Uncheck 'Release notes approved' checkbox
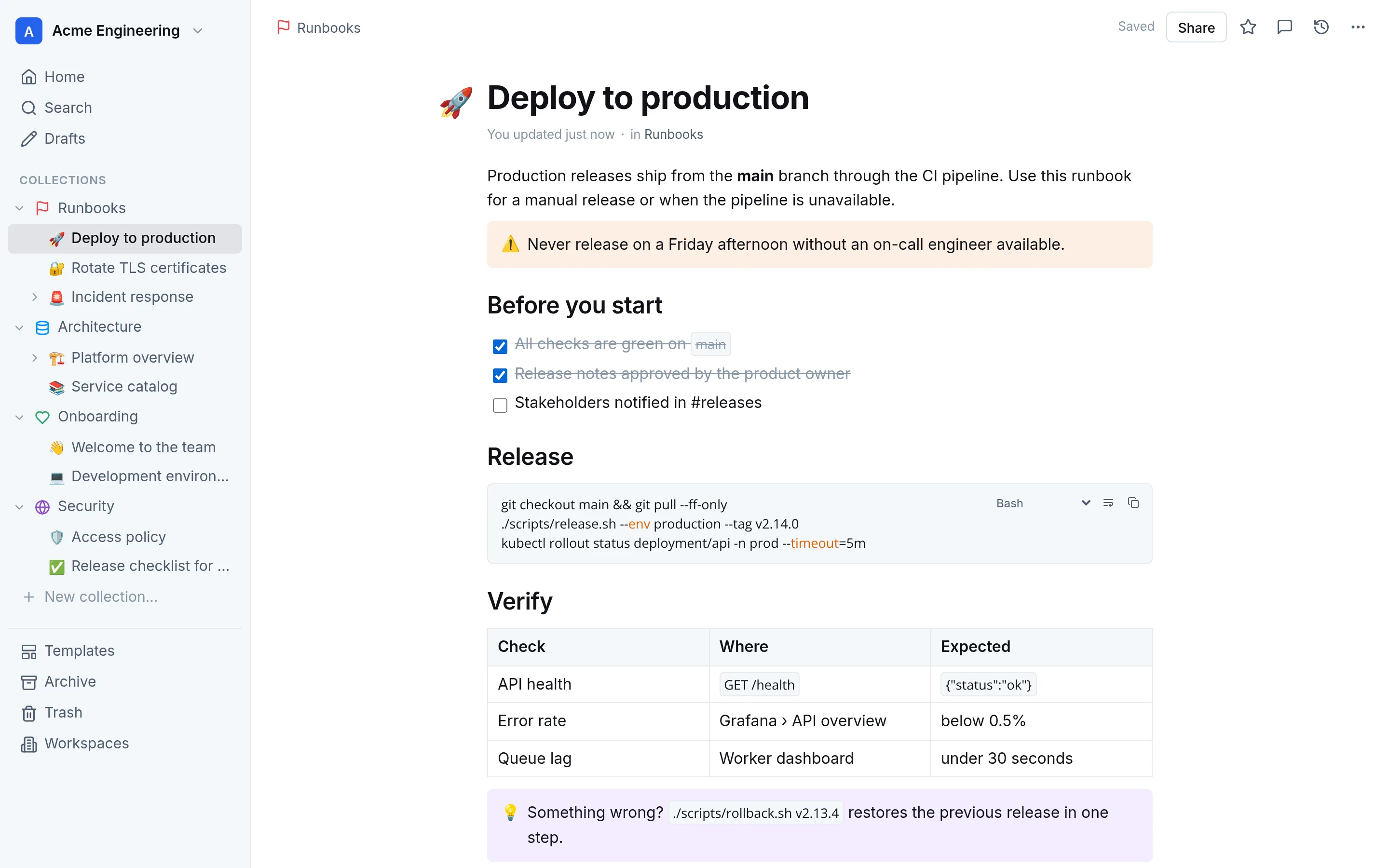 coord(500,376)
